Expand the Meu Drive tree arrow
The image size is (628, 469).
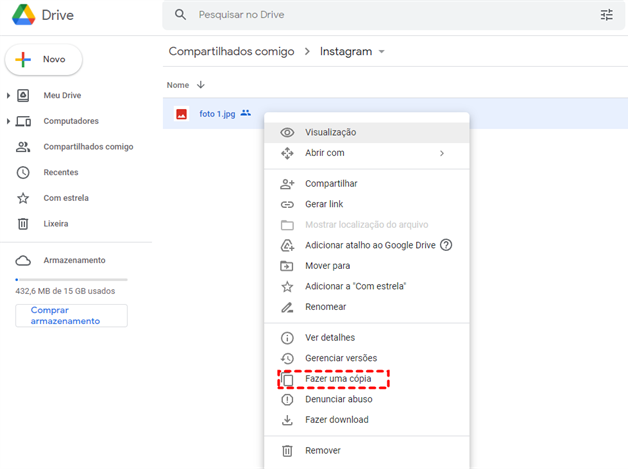coord(8,95)
